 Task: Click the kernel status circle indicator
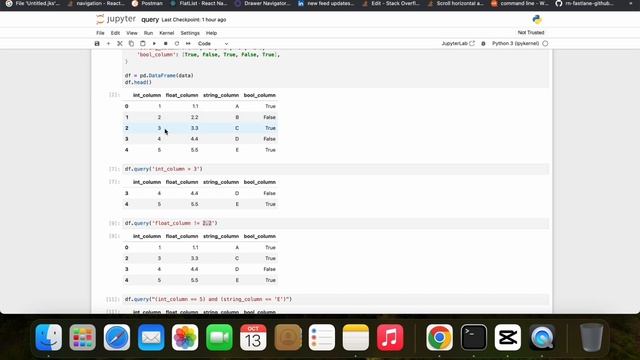545,43
